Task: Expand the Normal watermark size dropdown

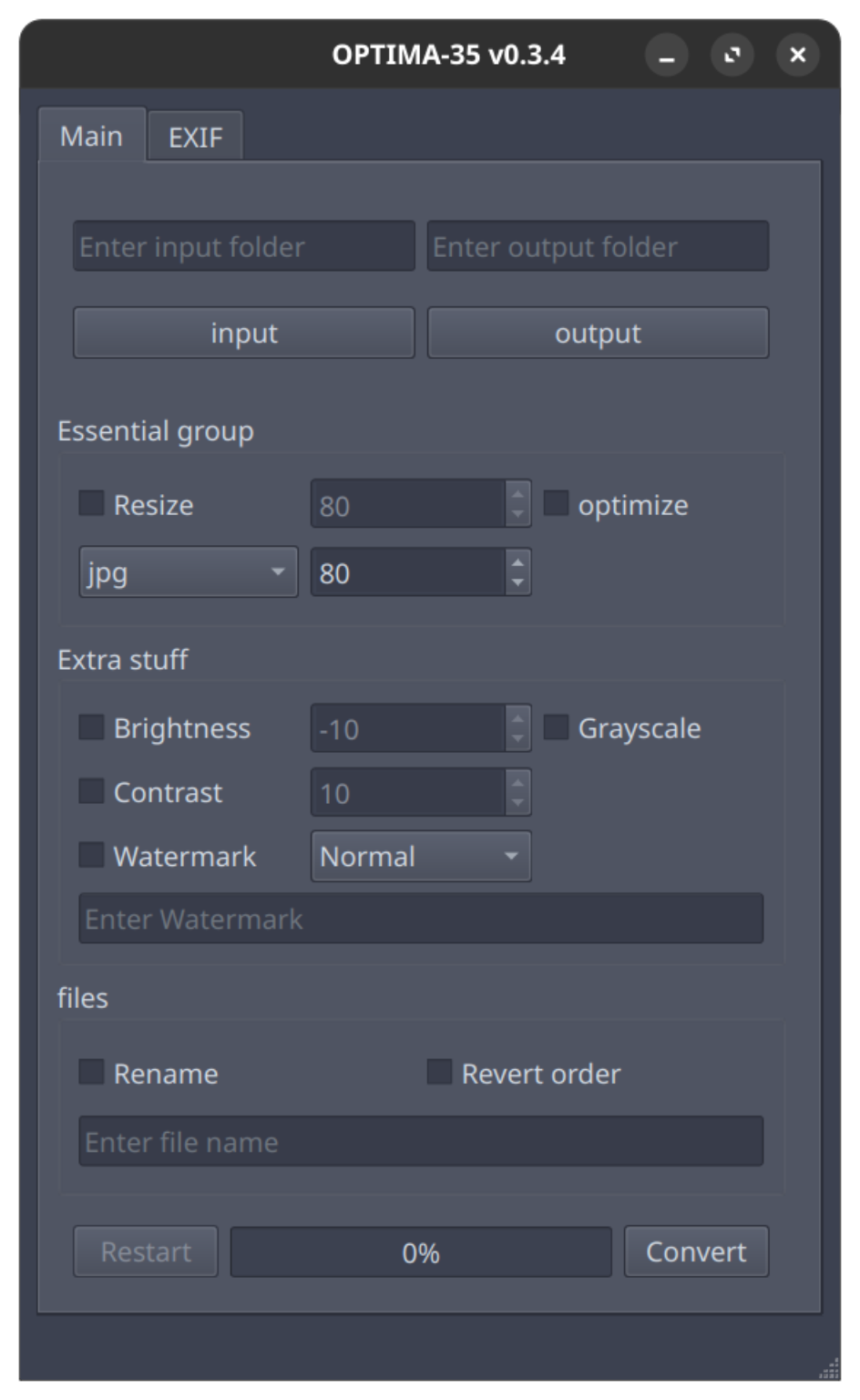Action: pos(421,856)
